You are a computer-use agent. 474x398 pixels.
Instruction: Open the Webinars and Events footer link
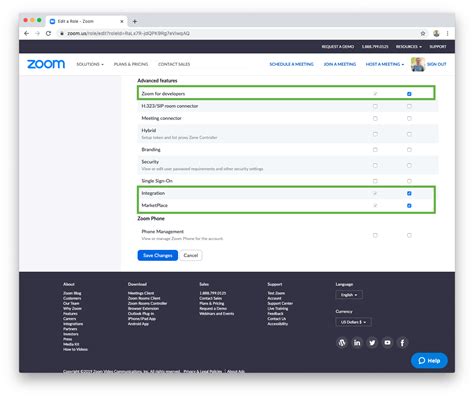(x=217, y=314)
